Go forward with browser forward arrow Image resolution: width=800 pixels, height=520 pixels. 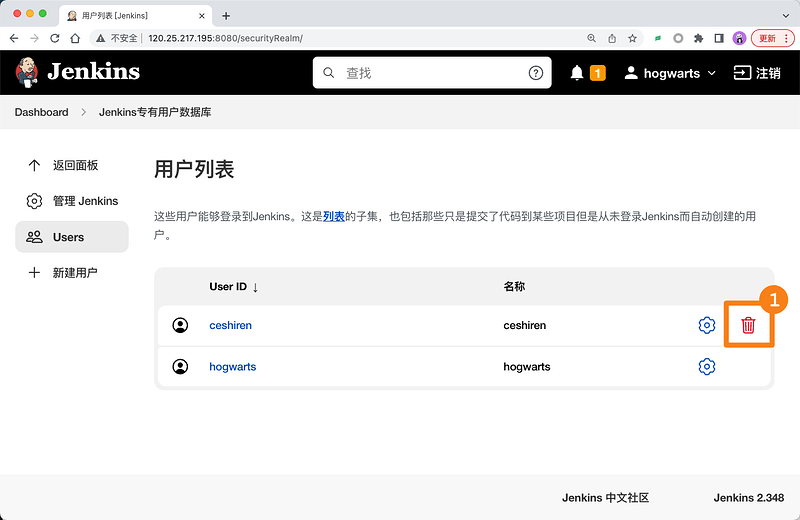click(34, 38)
